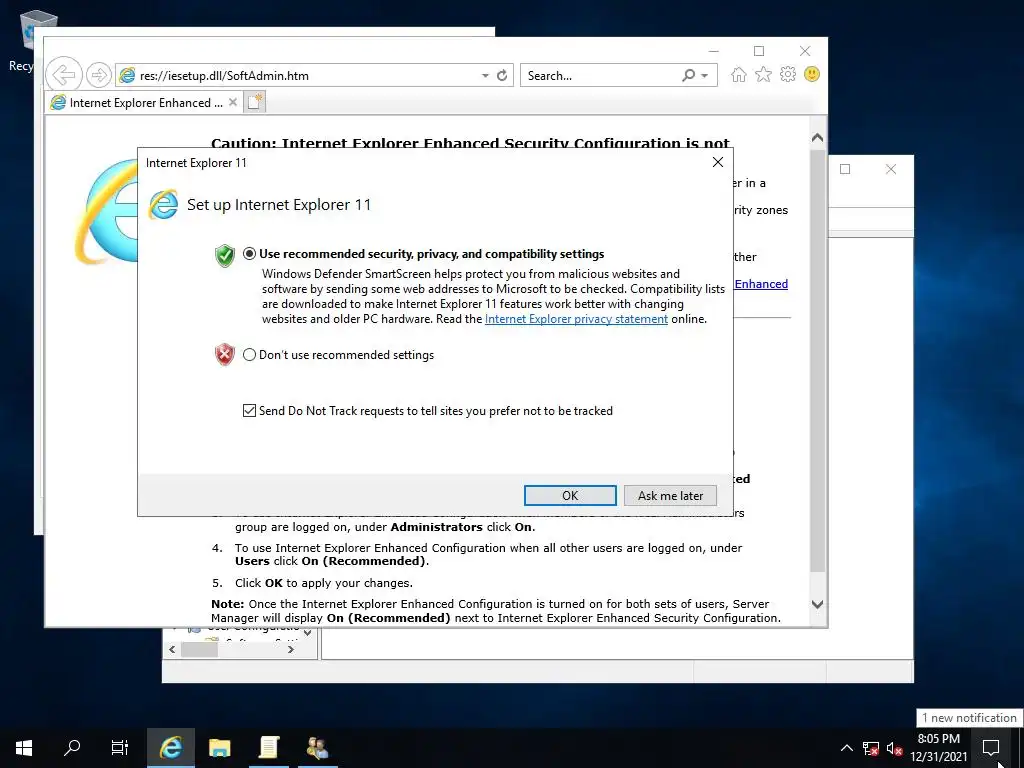Toggle the Send Do Not Track requests checkbox

tap(249, 411)
